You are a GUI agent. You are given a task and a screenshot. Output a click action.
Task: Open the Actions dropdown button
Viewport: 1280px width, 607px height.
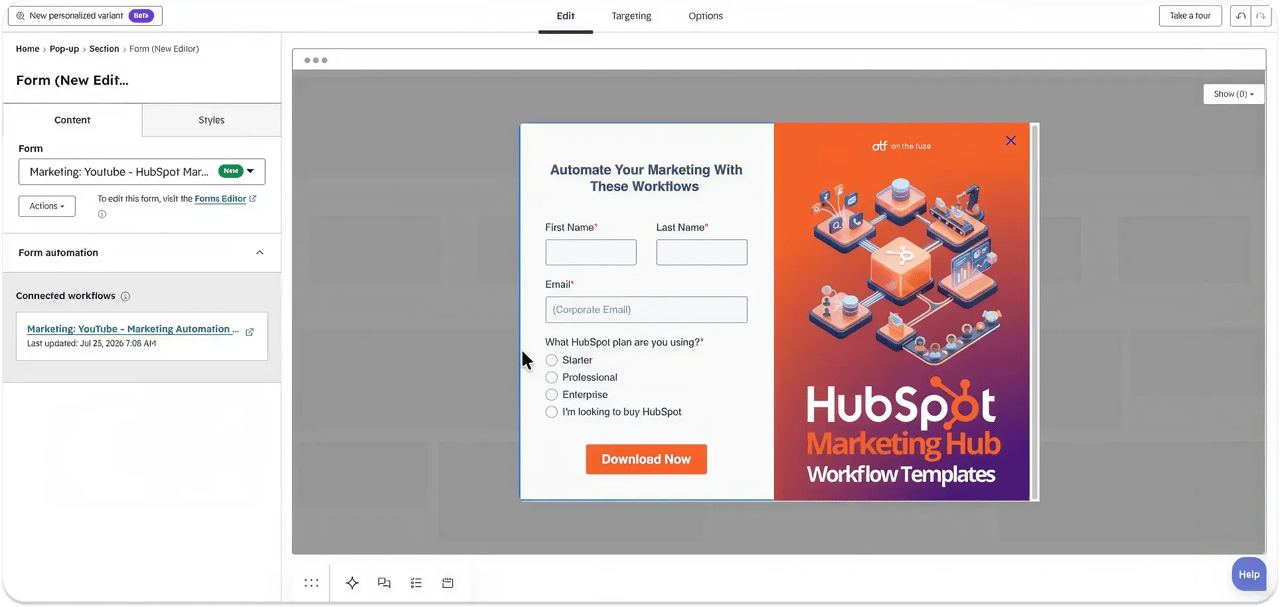pos(47,206)
